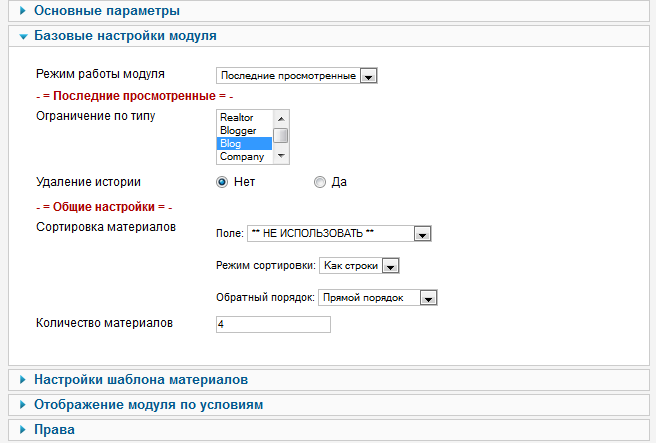Collapse Базовые настройки модуля using its arrow

tap(23, 36)
